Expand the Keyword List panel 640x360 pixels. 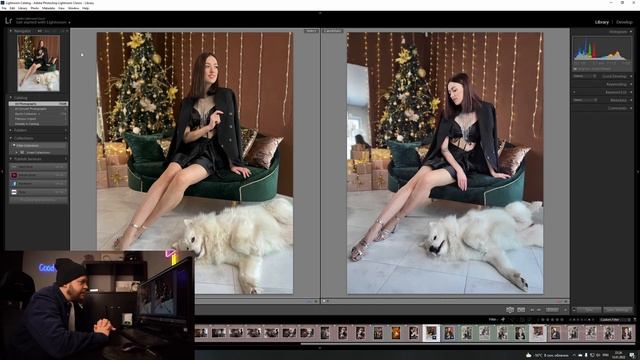631,92
